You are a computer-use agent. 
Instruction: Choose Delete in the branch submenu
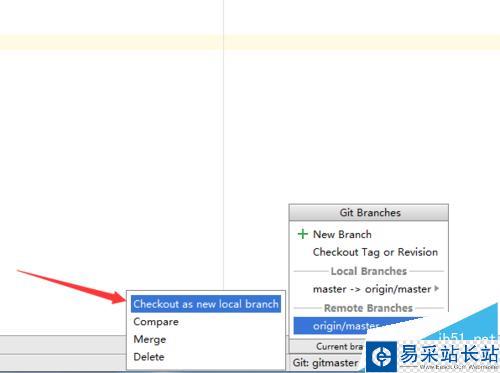(x=149, y=357)
